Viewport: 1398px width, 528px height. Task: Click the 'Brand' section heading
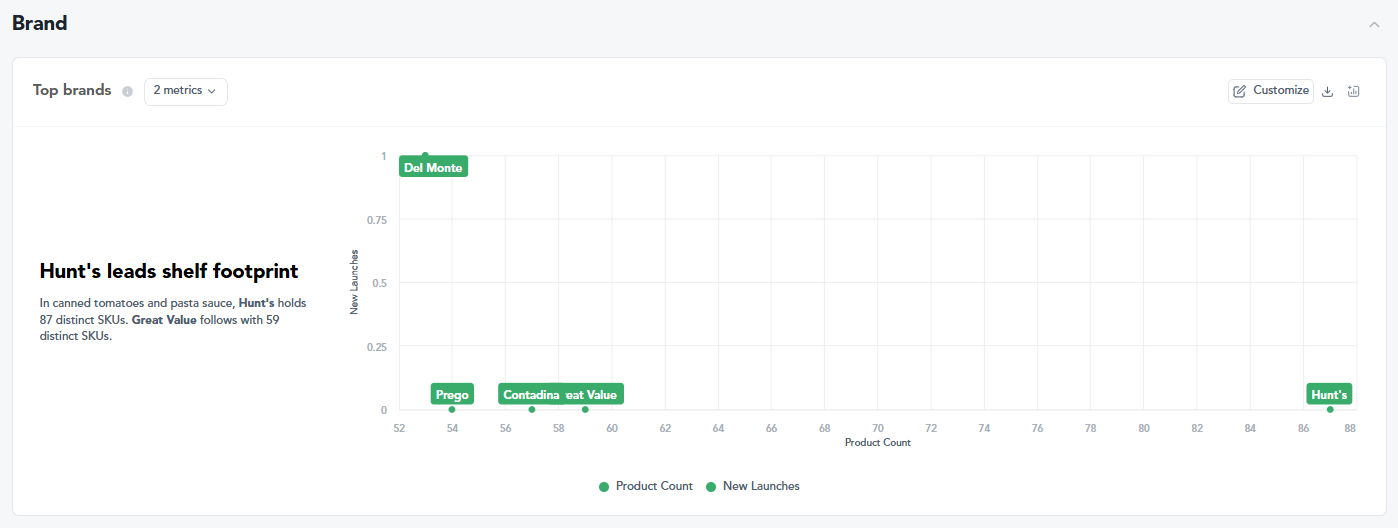click(40, 23)
